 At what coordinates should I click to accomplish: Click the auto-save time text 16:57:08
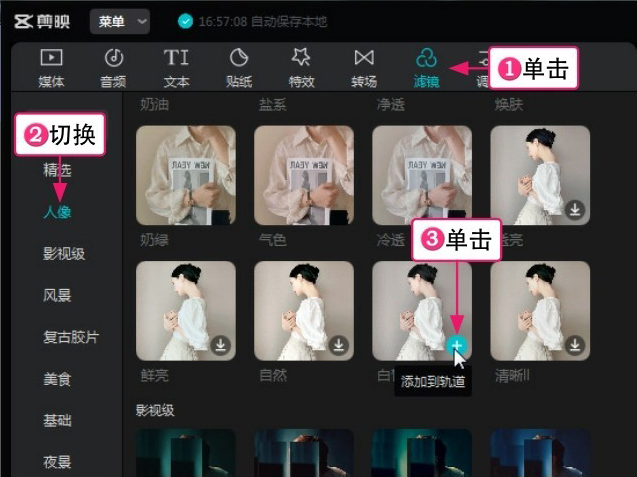pyautogui.click(x=223, y=22)
